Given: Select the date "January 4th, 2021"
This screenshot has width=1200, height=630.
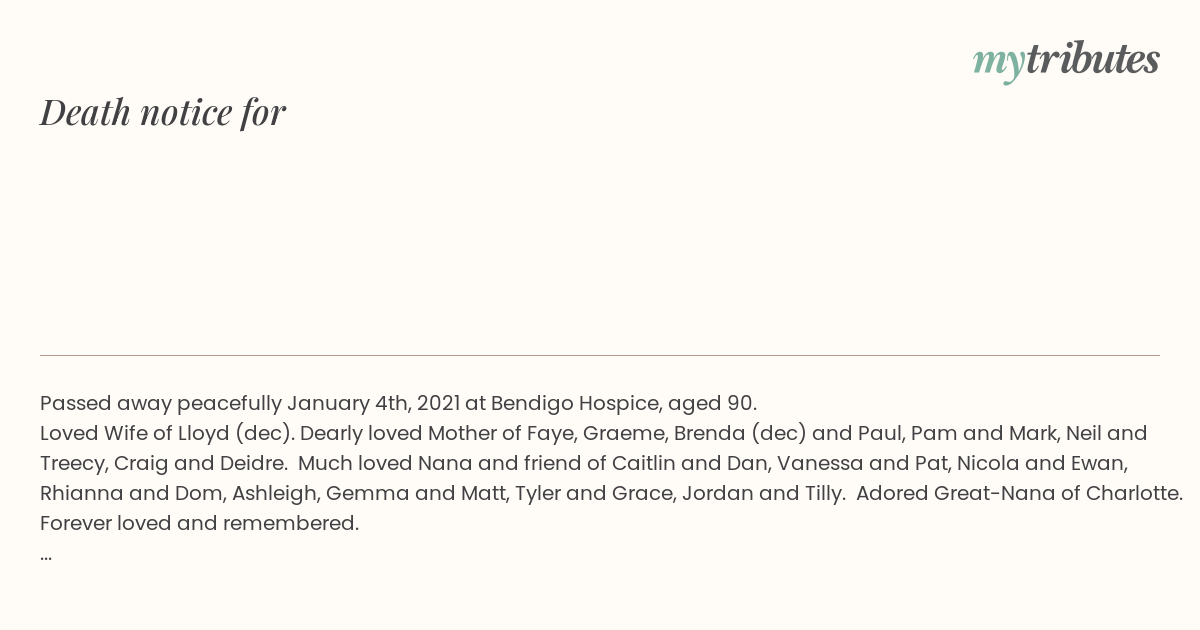Looking at the screenshot, I should point(373,404).
